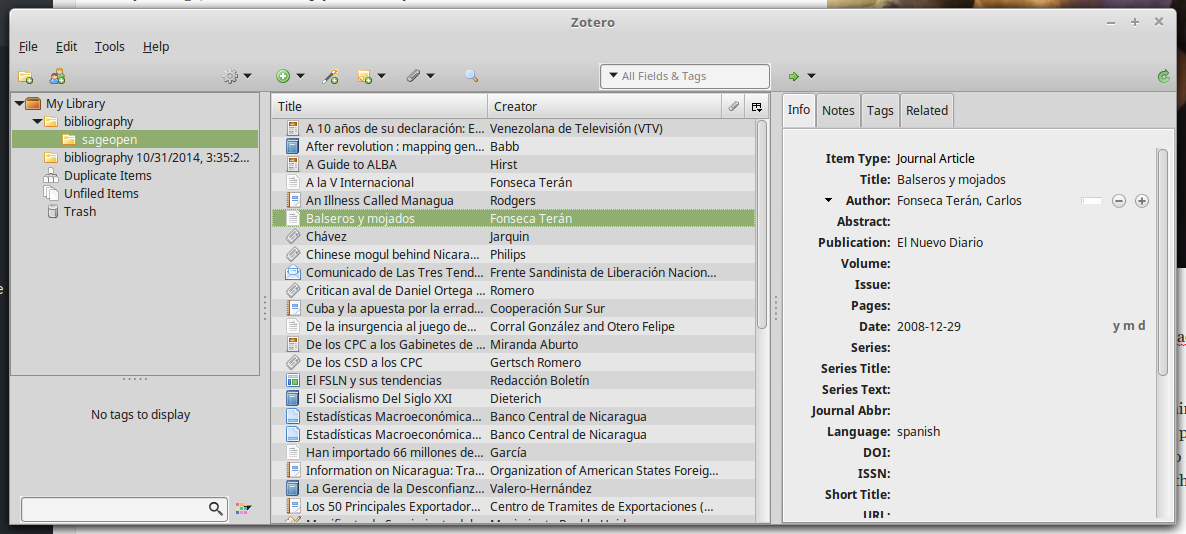Viewport: 1186px width, 534px height.
Task: Select 'Han importado 66 millones de...' item
Action: [514, 452]
